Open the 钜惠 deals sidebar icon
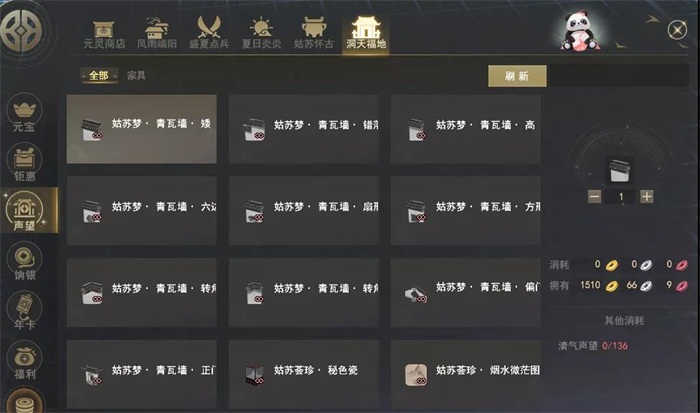Screen dimensions: 700x413 click(24, 163)
